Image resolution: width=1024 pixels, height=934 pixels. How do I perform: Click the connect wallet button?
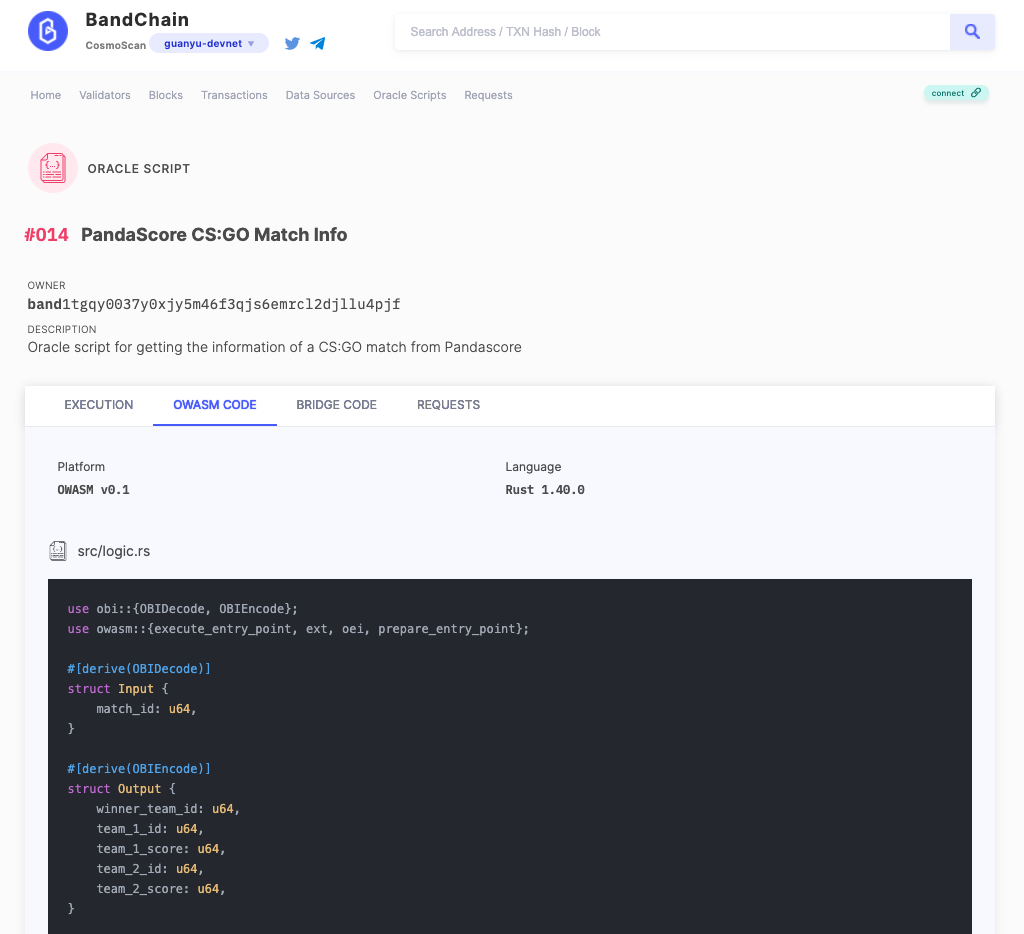(x=955, y=93)
